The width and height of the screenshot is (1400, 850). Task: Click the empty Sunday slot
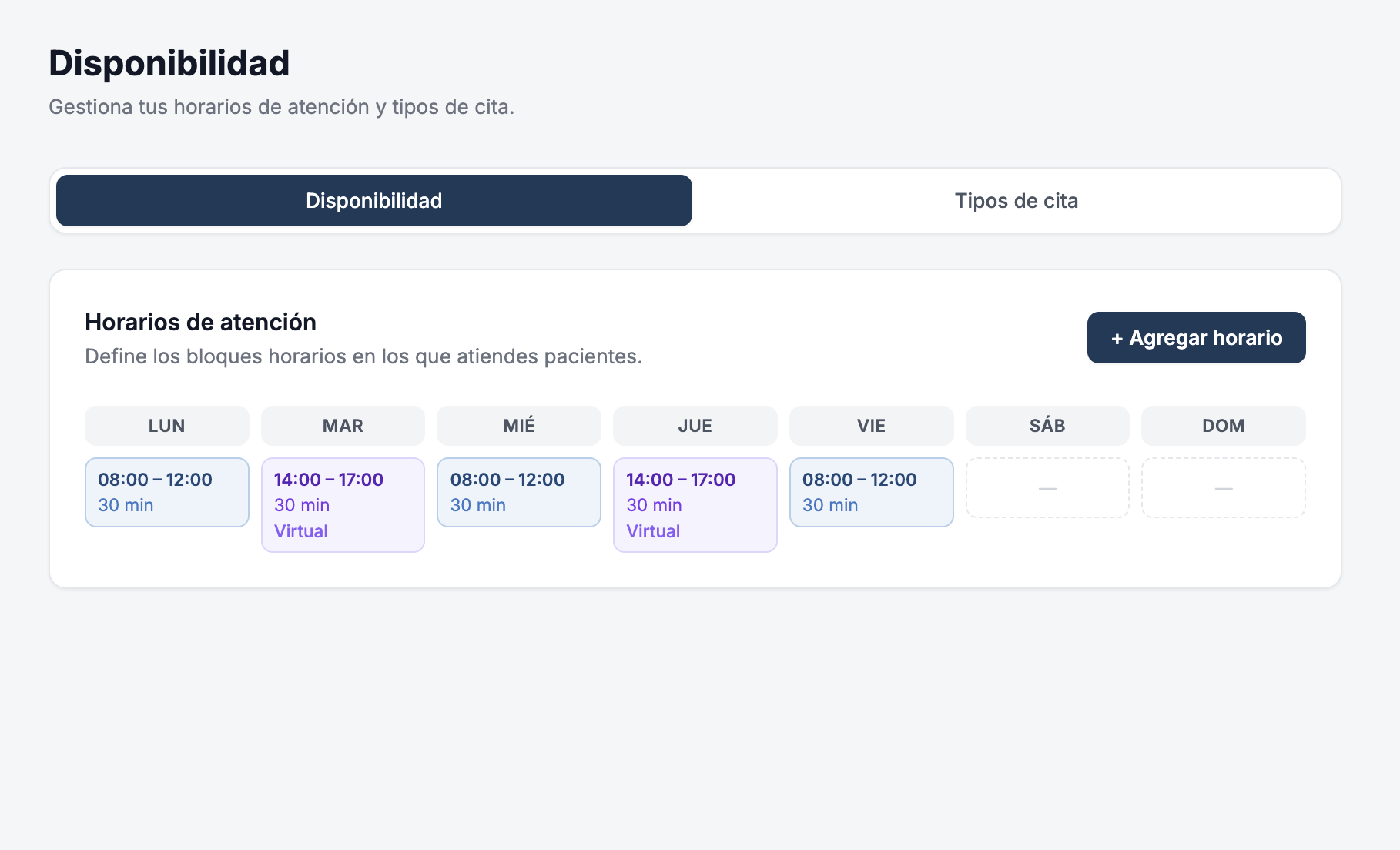click(1223, 487)
